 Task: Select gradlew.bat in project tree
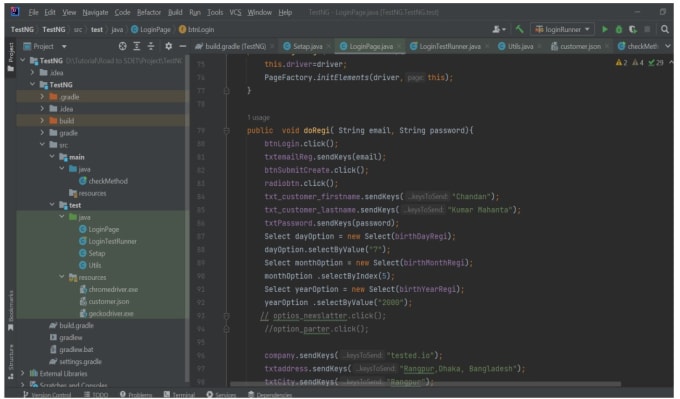76,350
